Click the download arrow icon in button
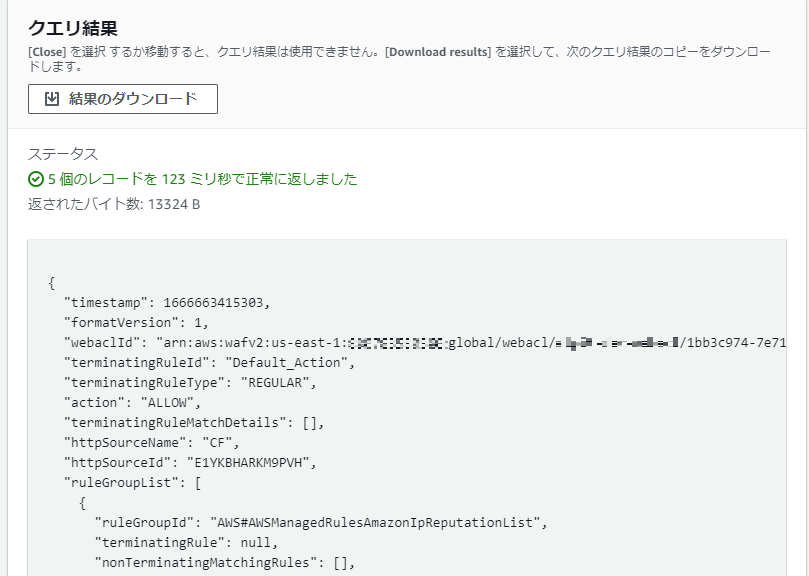The image size is (809, 576). pos(52,99)
